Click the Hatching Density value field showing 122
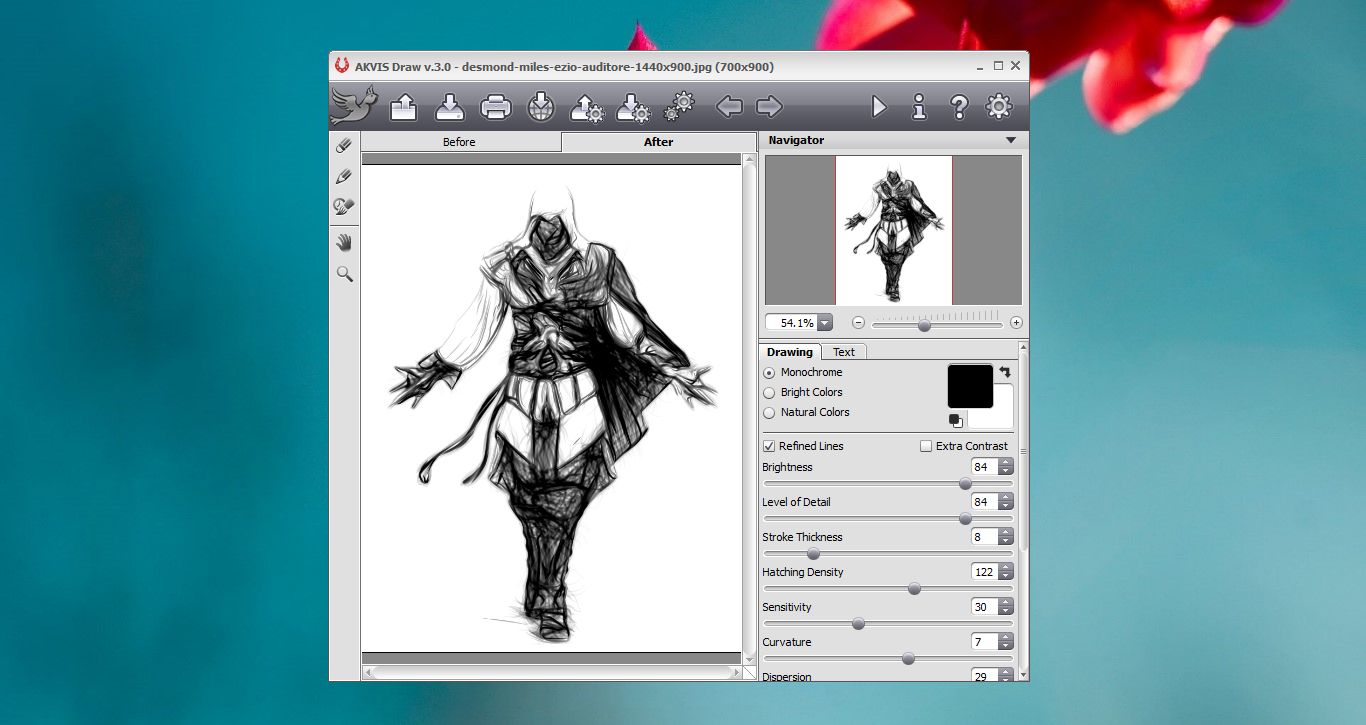The height and width of the screenshot is (725, 1366). click(984, 572)
